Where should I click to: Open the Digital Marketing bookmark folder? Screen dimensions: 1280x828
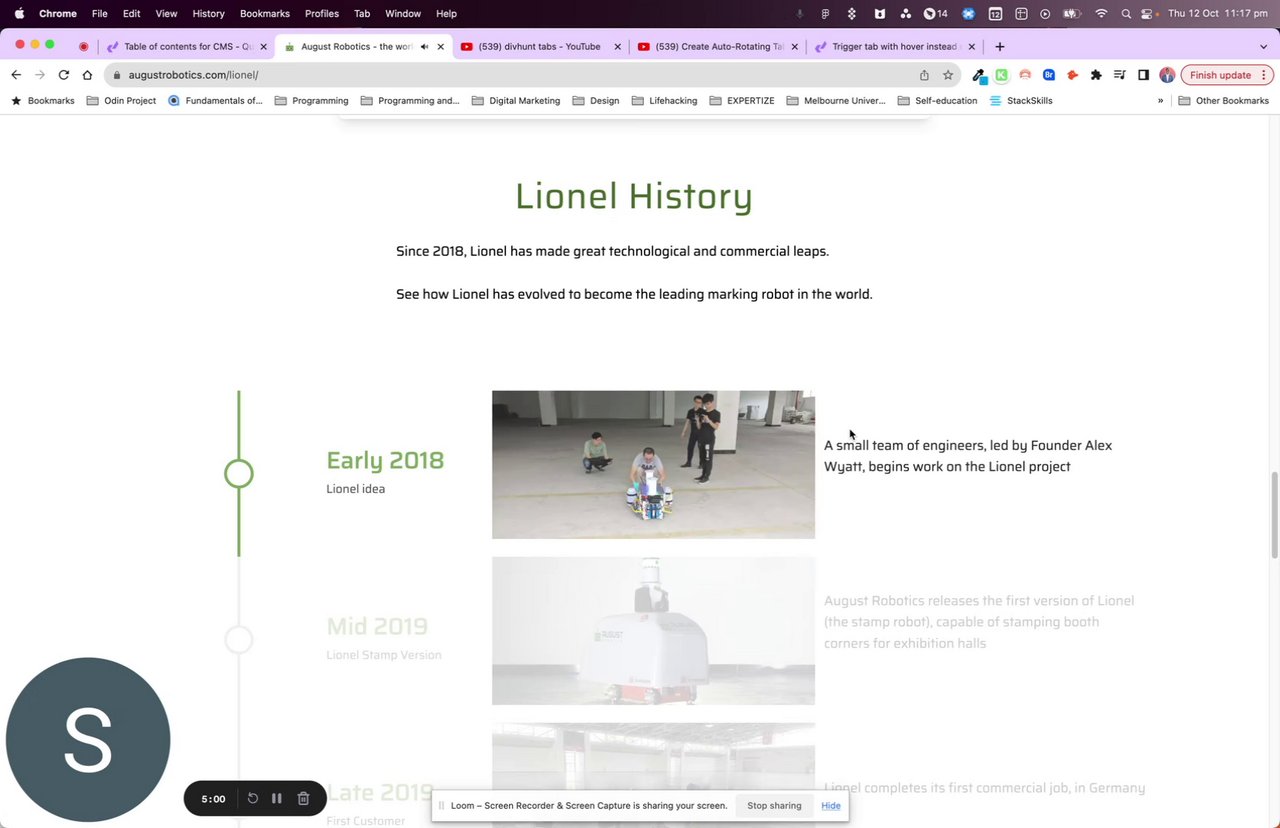(x=515, y=101)
